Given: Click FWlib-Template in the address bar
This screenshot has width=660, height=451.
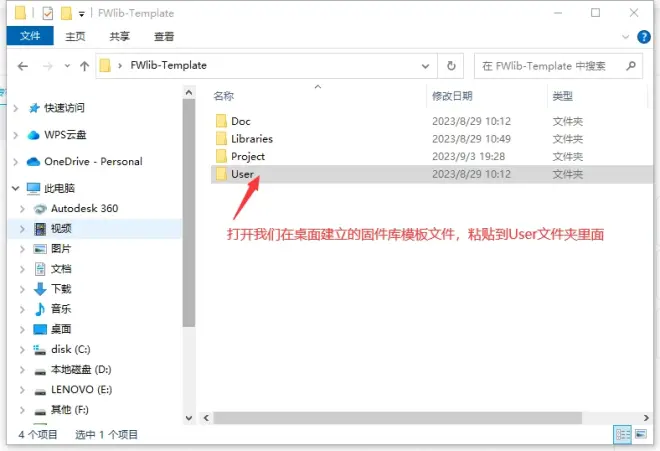Looking at the screenshot, I should pyautogui.click(x=168, y=65).
